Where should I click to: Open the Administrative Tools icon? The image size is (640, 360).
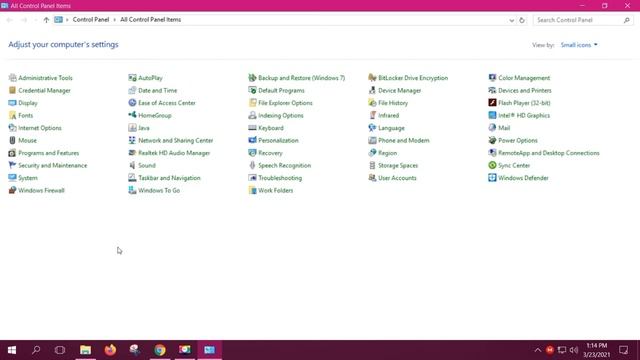(x=12, y=78)
